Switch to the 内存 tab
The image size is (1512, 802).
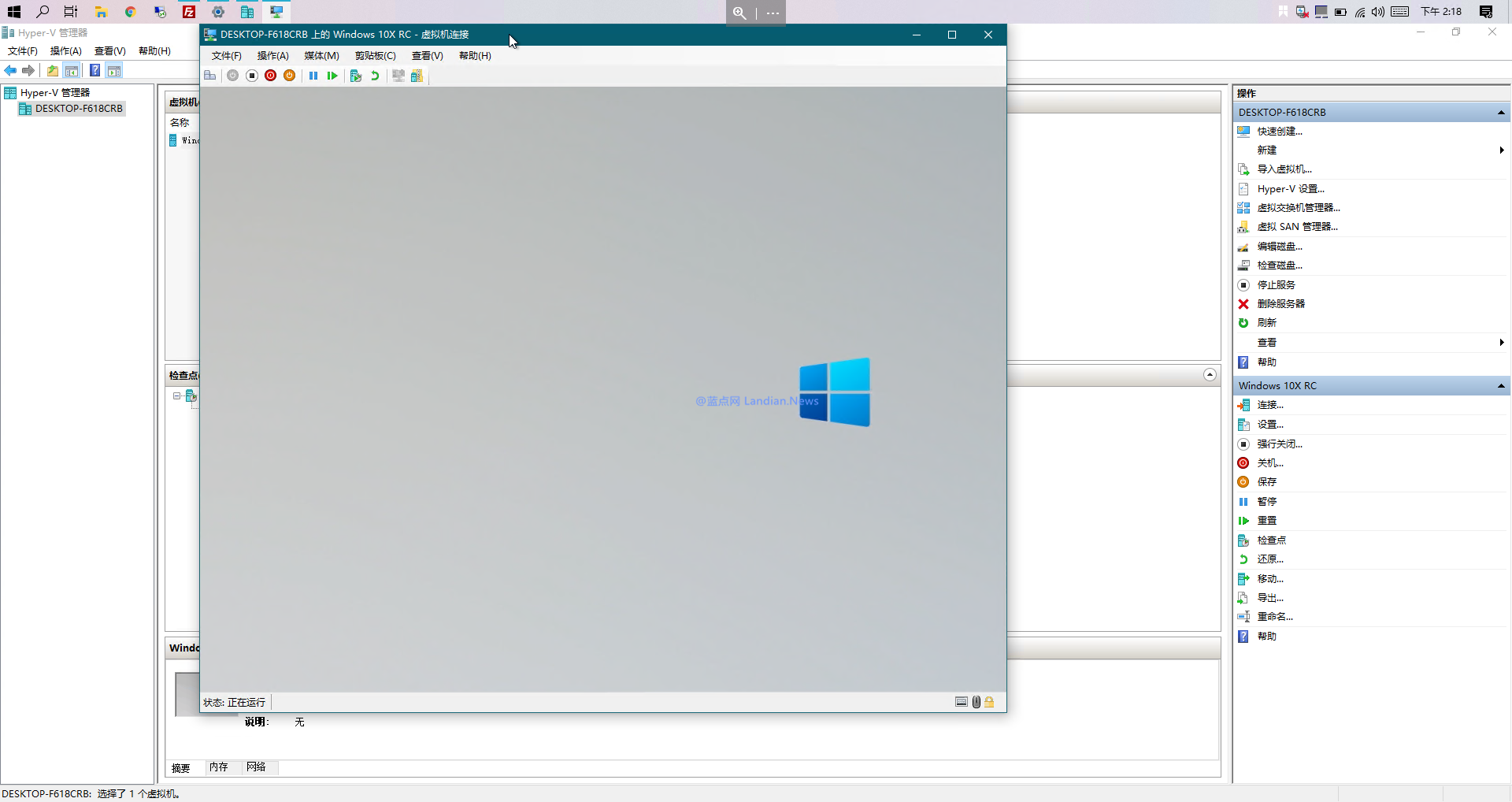(219, 767)
